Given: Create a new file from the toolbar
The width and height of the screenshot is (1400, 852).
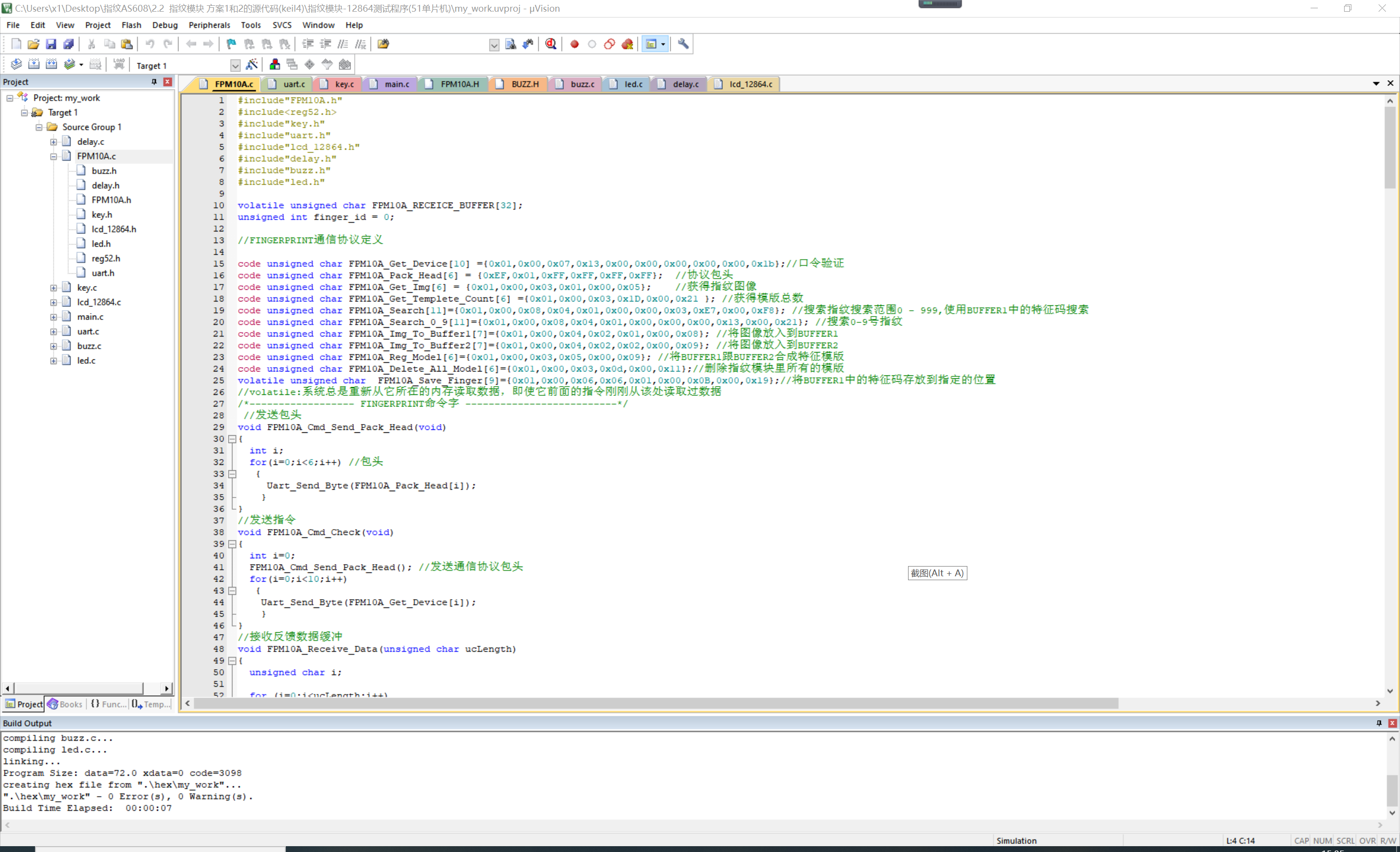Looking at the screenshot, I should pos(16,44).
